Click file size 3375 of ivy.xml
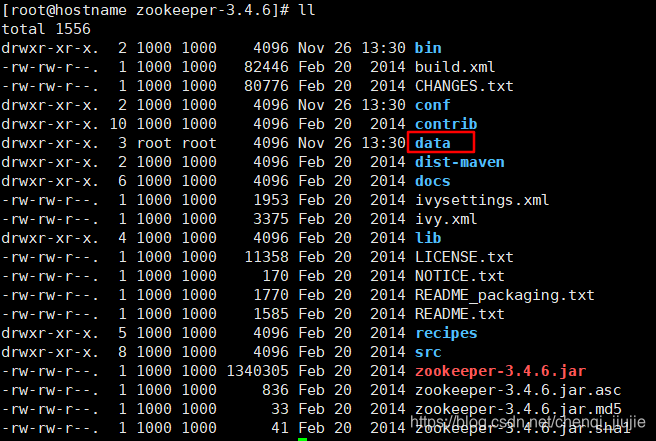This screenshot has width=656, height=441. [x=271, y=219]
